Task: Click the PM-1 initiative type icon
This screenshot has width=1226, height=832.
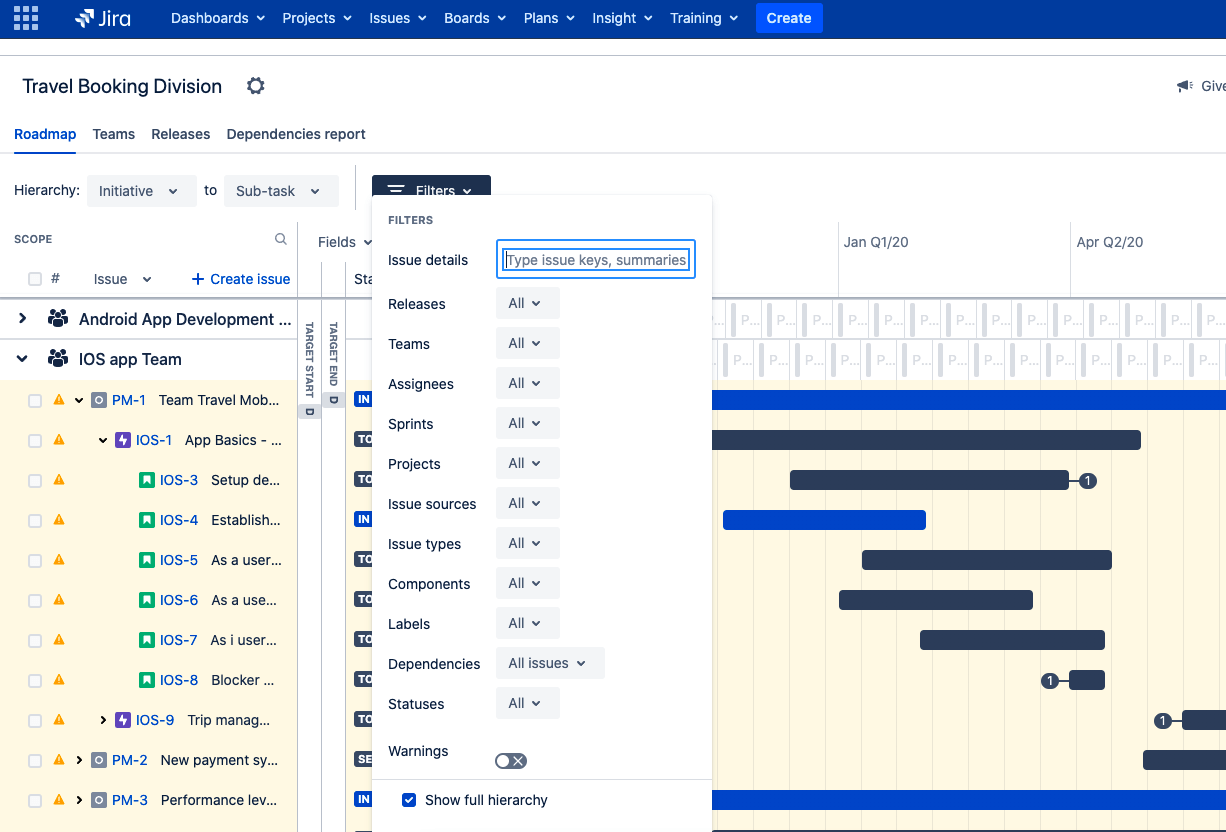Action: tap(98, 400)
